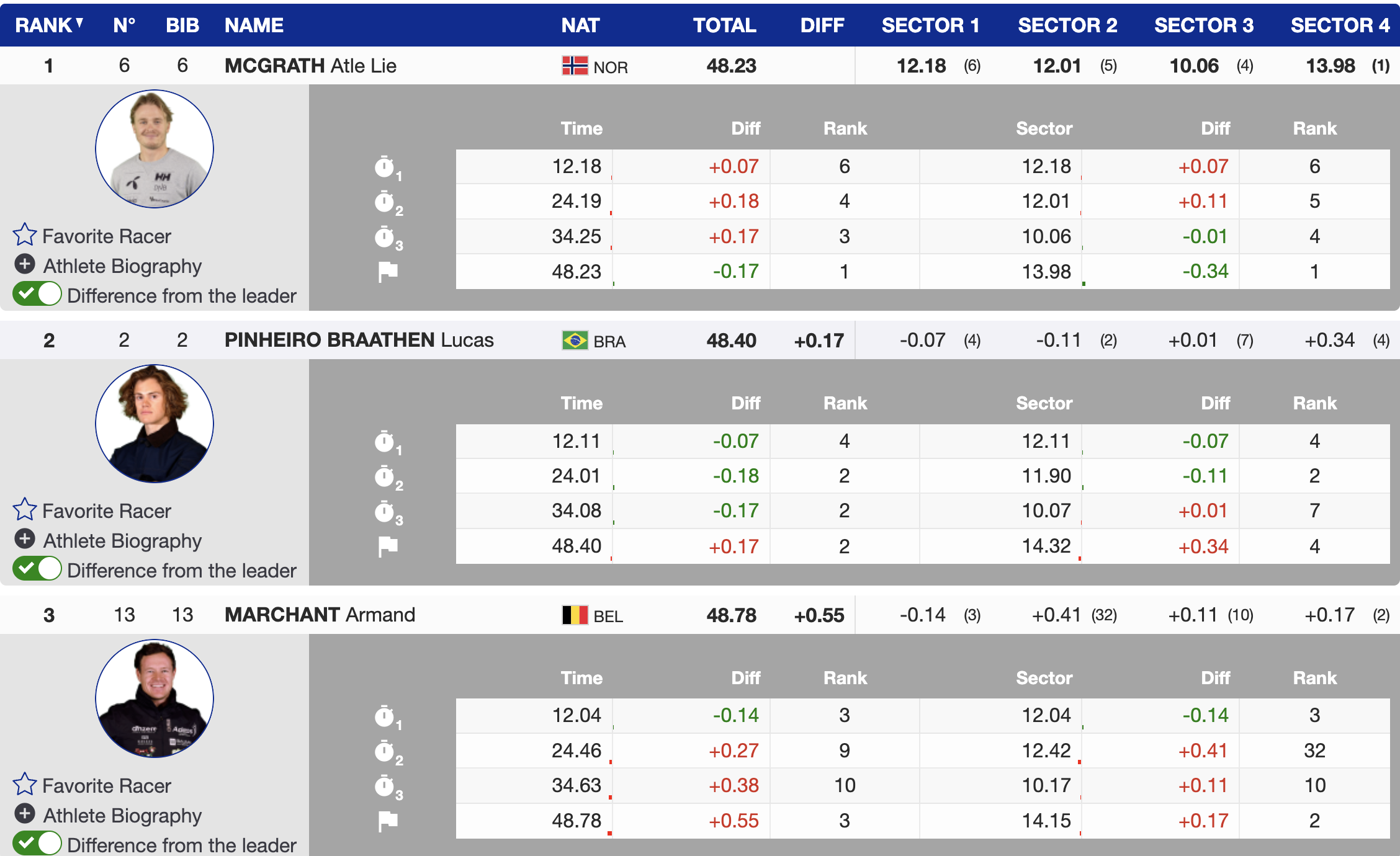Open the MCGRATH Atle Lie name link
Viewport: 1400px width, 856px height.
pyautogui.click(x=310, y=66)
